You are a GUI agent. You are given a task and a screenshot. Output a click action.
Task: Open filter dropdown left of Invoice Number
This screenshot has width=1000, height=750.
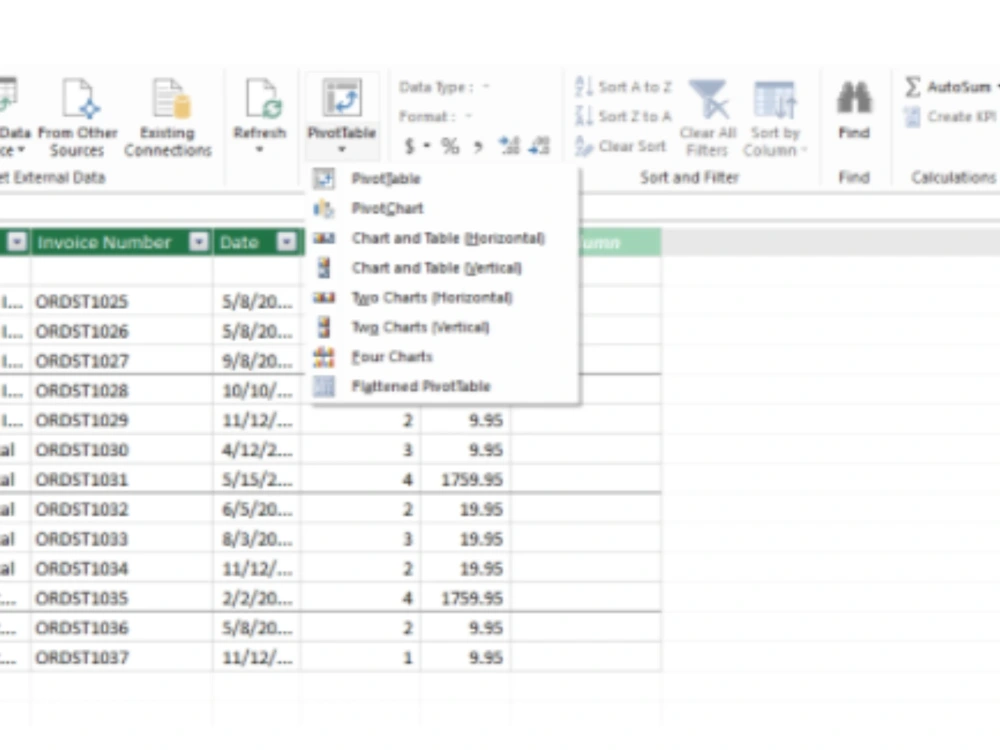17,242
